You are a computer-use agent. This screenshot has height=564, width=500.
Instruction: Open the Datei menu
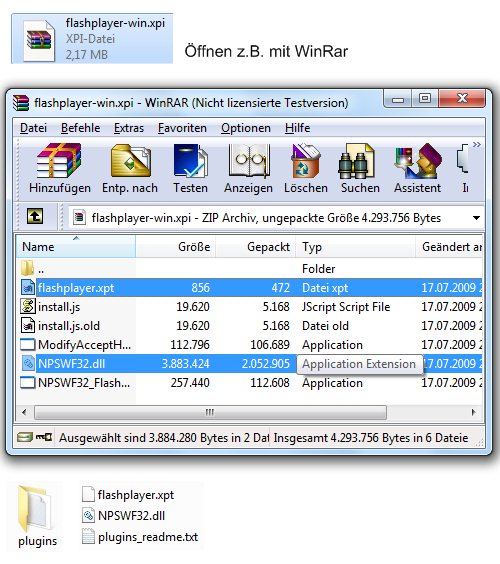33,128
